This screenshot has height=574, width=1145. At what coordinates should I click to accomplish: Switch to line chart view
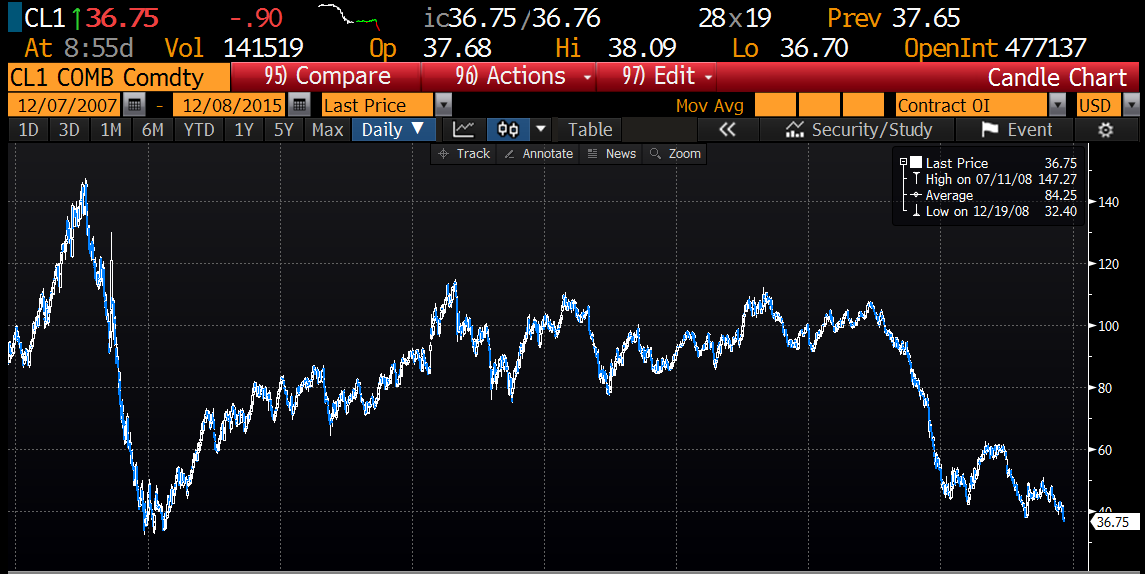pyautogui.click(x=463, y=129)
